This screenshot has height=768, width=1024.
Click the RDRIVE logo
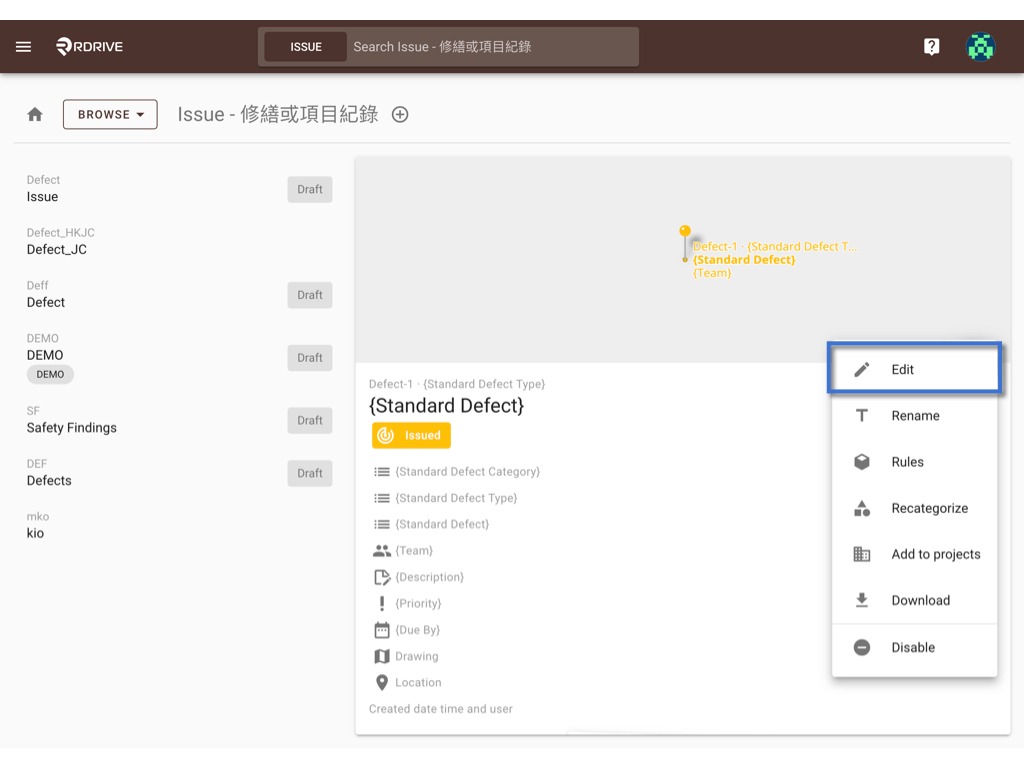coord(89,46)
